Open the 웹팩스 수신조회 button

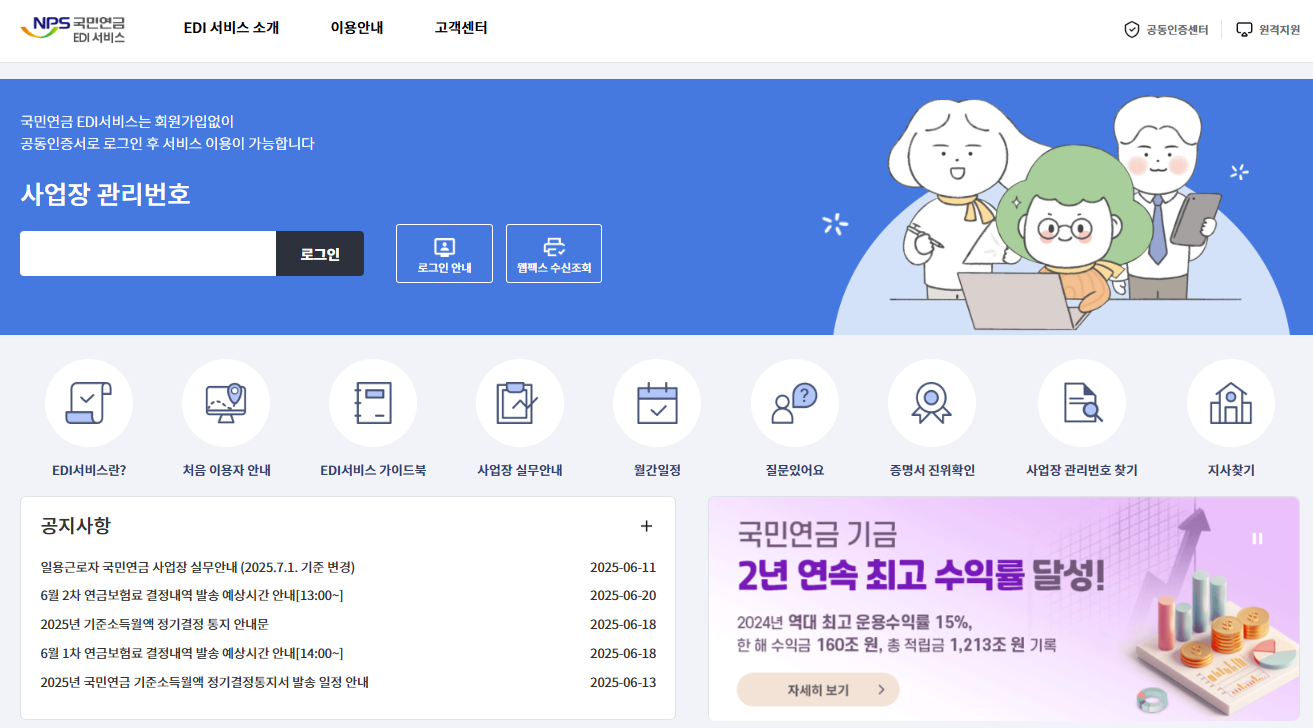point(554,254)
